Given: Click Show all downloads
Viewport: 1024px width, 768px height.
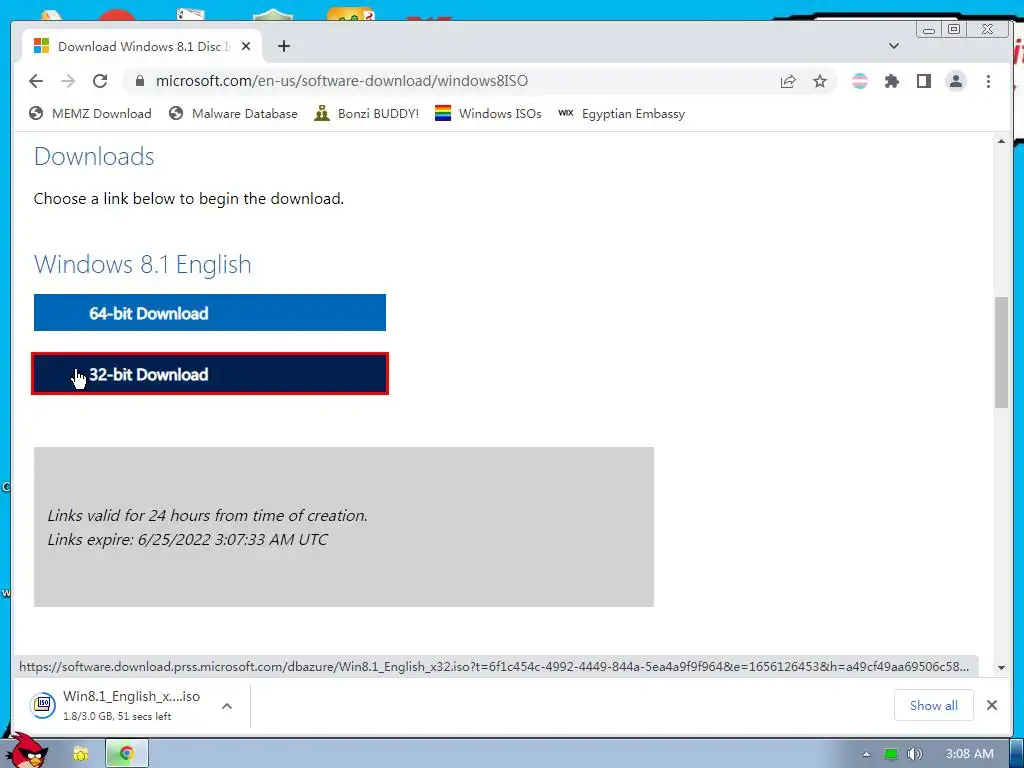Looking at the screenshot, I should pyautogui.click(x=933, y=705).
